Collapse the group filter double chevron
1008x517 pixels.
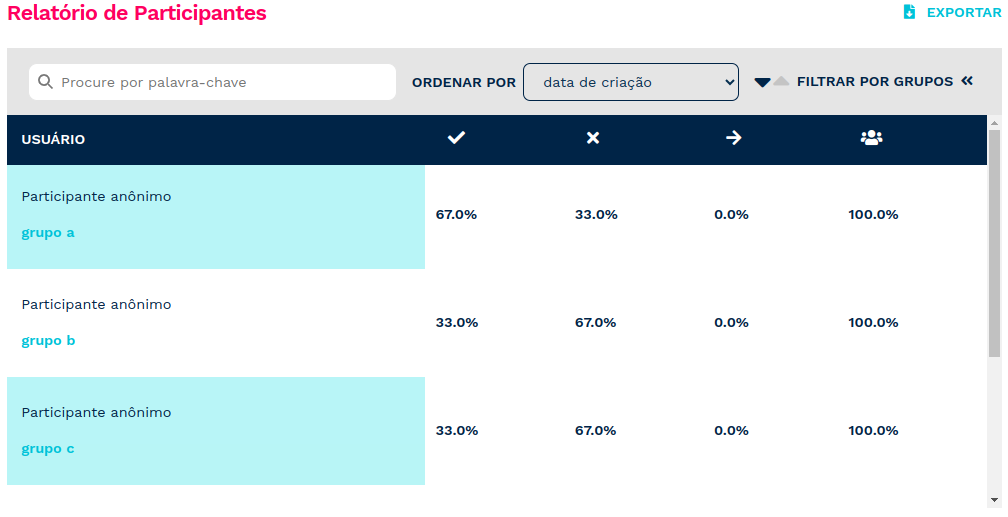pos(967,81)
